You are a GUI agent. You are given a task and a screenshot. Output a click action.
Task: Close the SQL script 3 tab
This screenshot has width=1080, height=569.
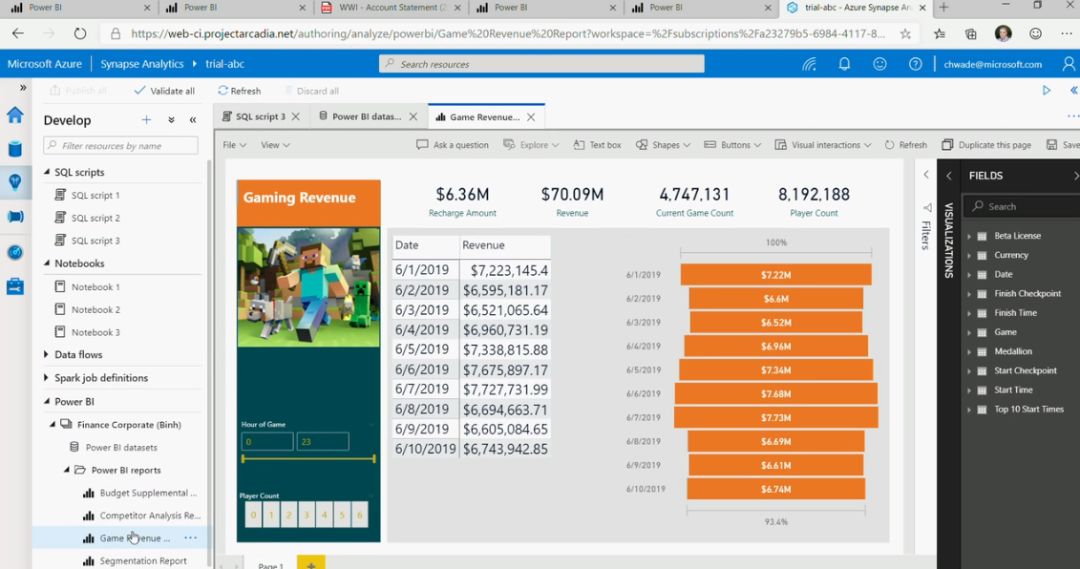point(295,117)
